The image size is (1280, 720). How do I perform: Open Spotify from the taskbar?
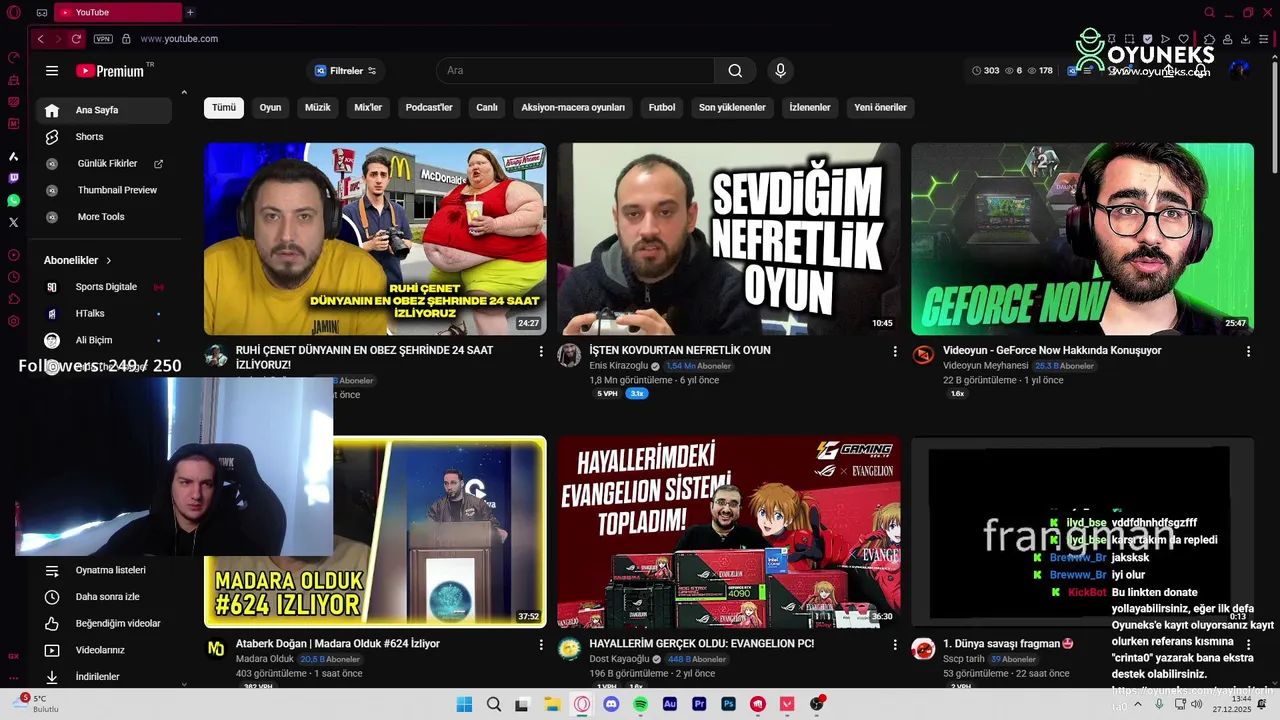640,704
